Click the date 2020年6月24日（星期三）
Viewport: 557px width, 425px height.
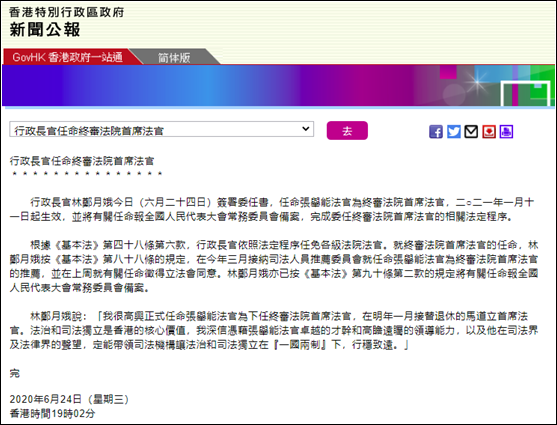(70, 399)
